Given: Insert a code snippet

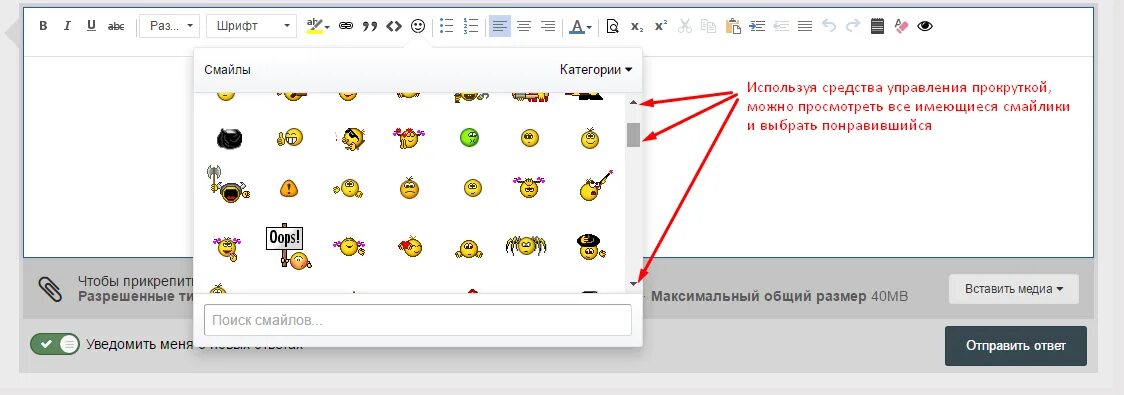Looking at the screenshot, I should point(394,27).
